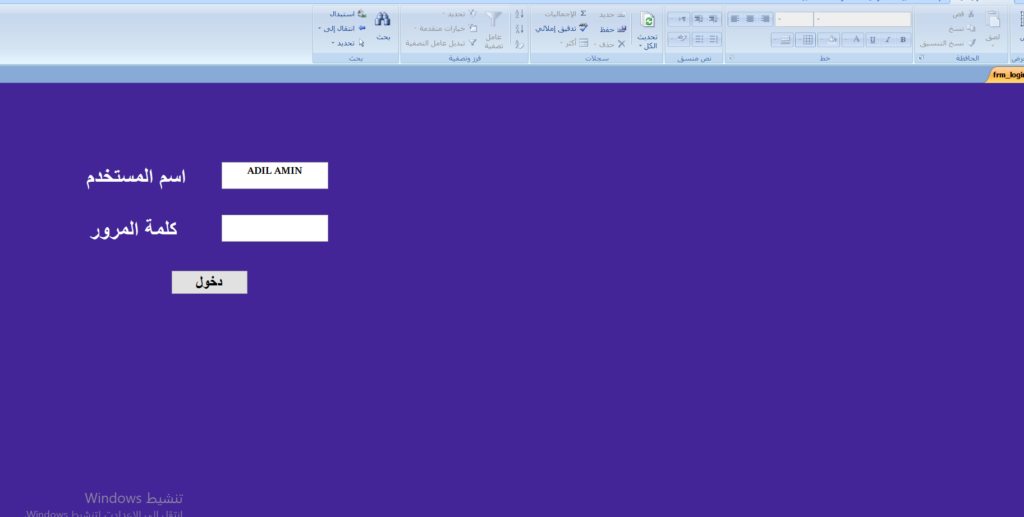Click the filter funnel (عامل تصفية) icon
This screenshot has width=1024, height=517.
point(494,20)
